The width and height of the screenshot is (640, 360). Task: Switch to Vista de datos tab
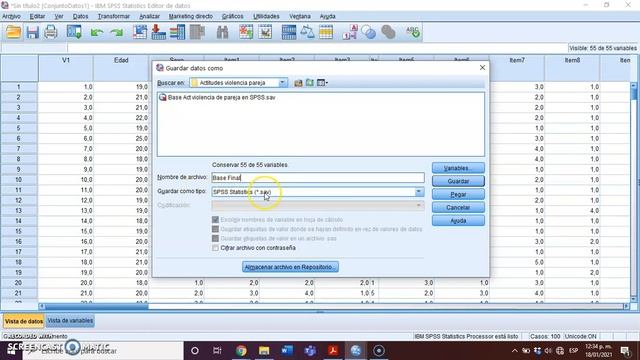coord(24,321)
